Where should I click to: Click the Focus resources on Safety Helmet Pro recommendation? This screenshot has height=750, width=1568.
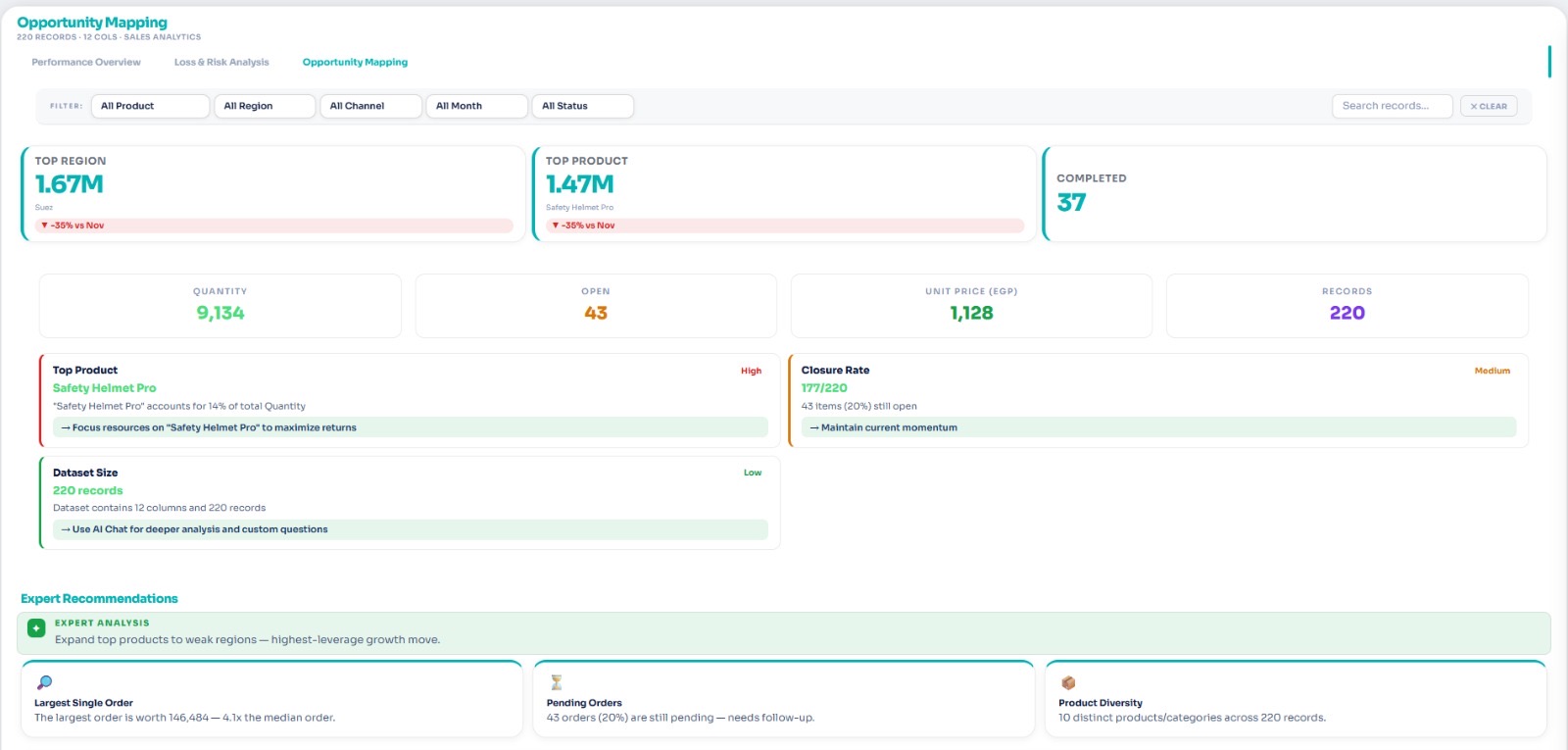pos(410,427)
